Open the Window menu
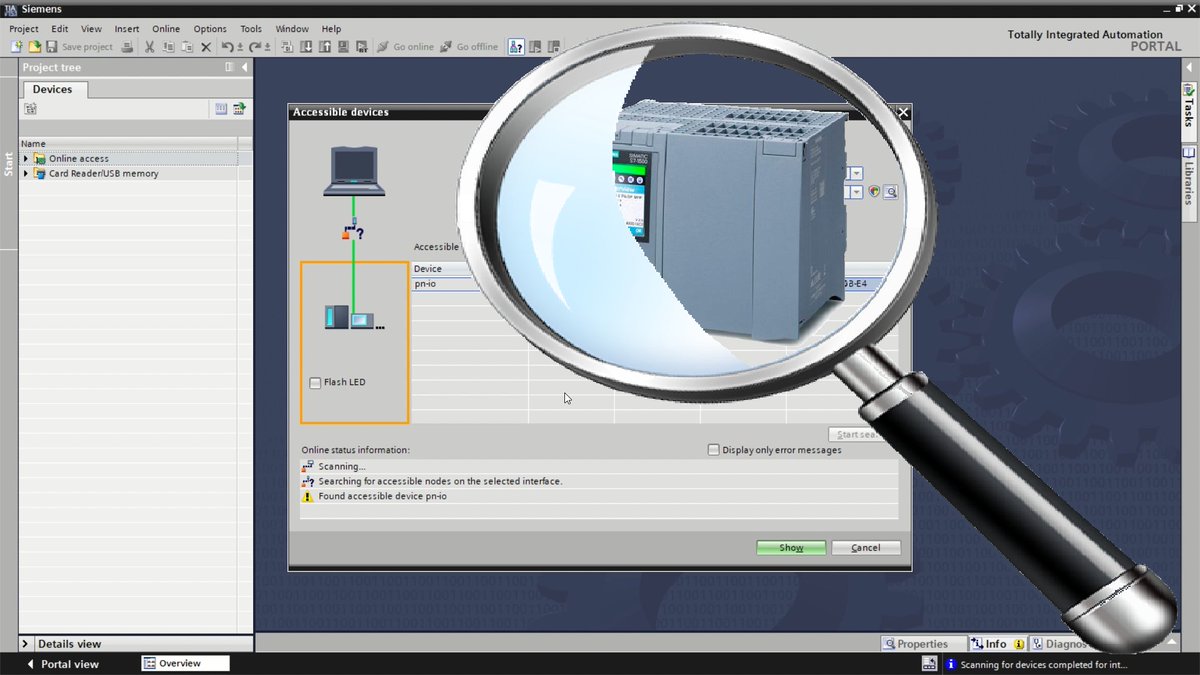This screenshot has width=1200, height=675. pos(292,29)
